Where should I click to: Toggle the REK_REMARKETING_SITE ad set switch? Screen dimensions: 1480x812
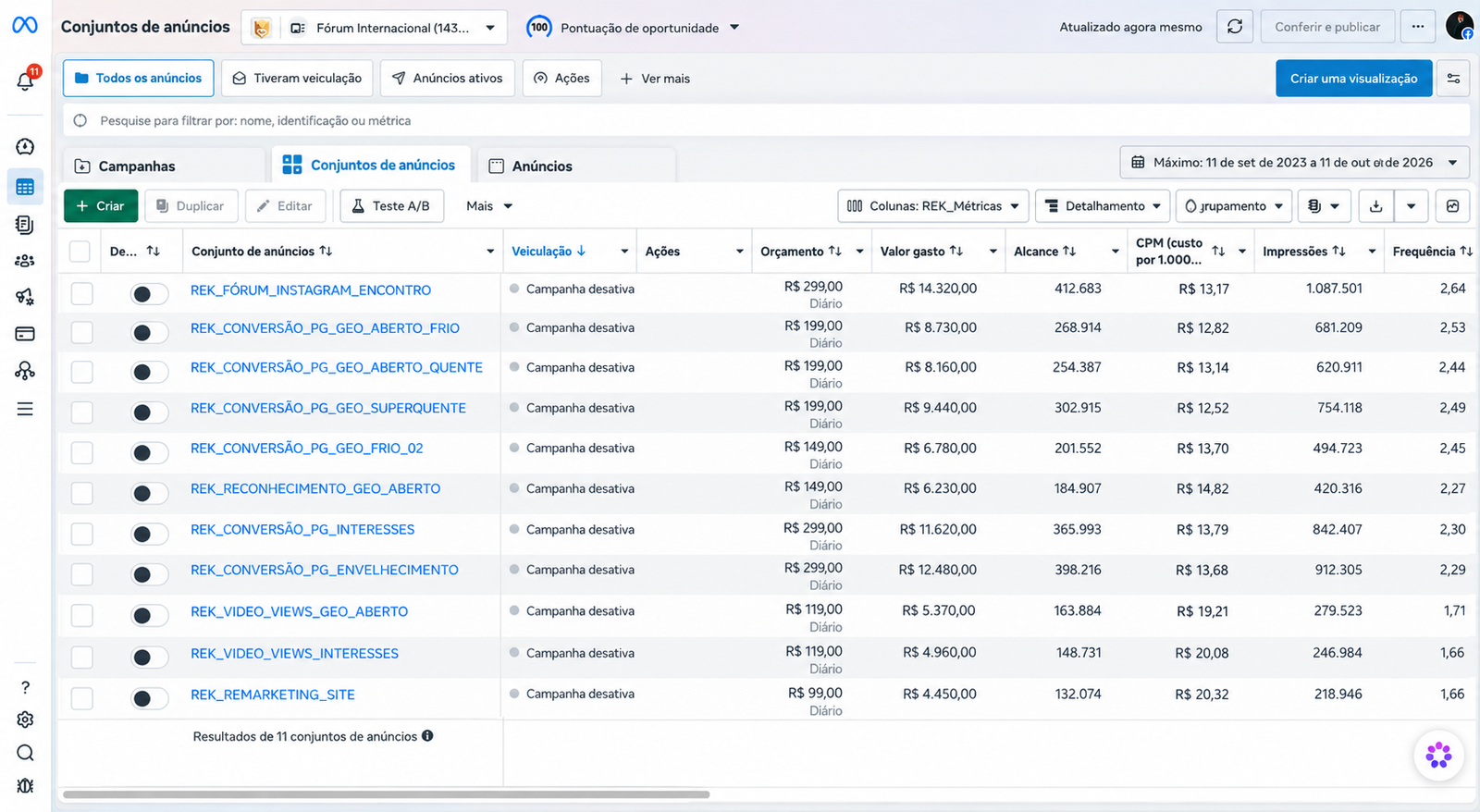[x=149, y=698]
